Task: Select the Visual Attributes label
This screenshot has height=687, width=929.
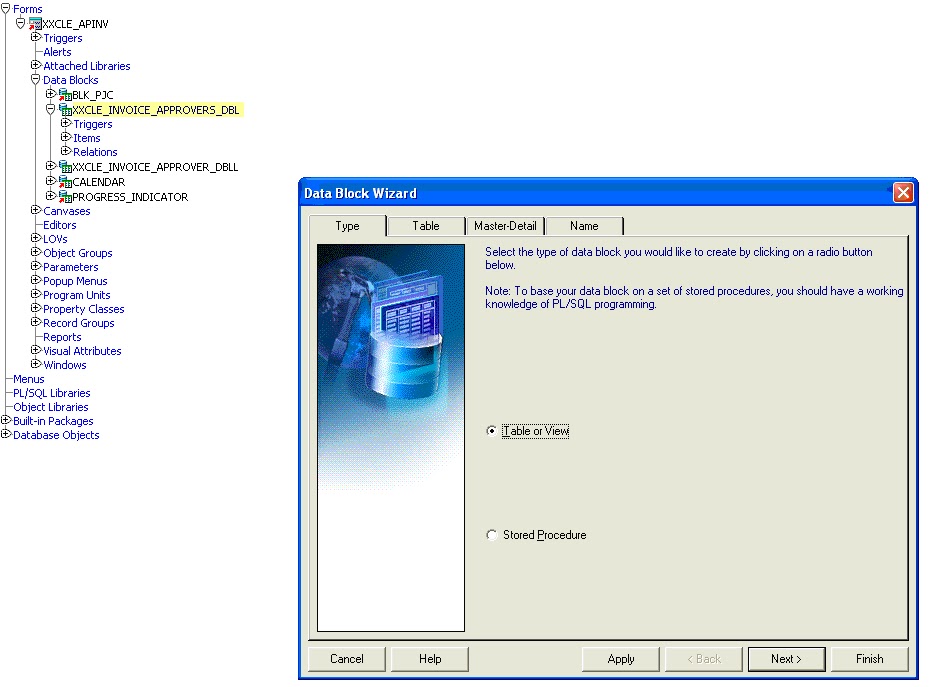Action: [x=82, y=351]
